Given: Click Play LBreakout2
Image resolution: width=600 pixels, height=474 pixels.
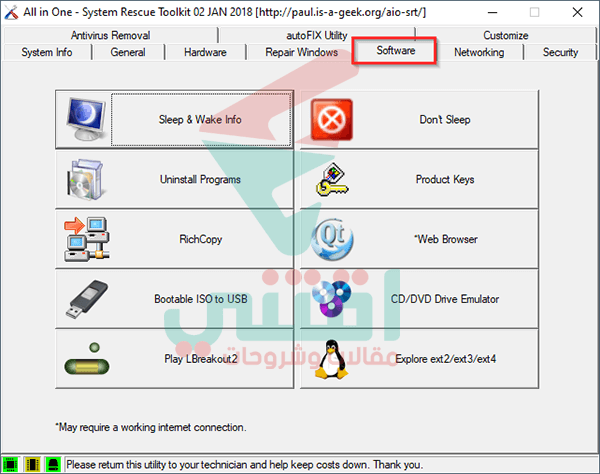Looking at the screenshot, I should (174, 359).
